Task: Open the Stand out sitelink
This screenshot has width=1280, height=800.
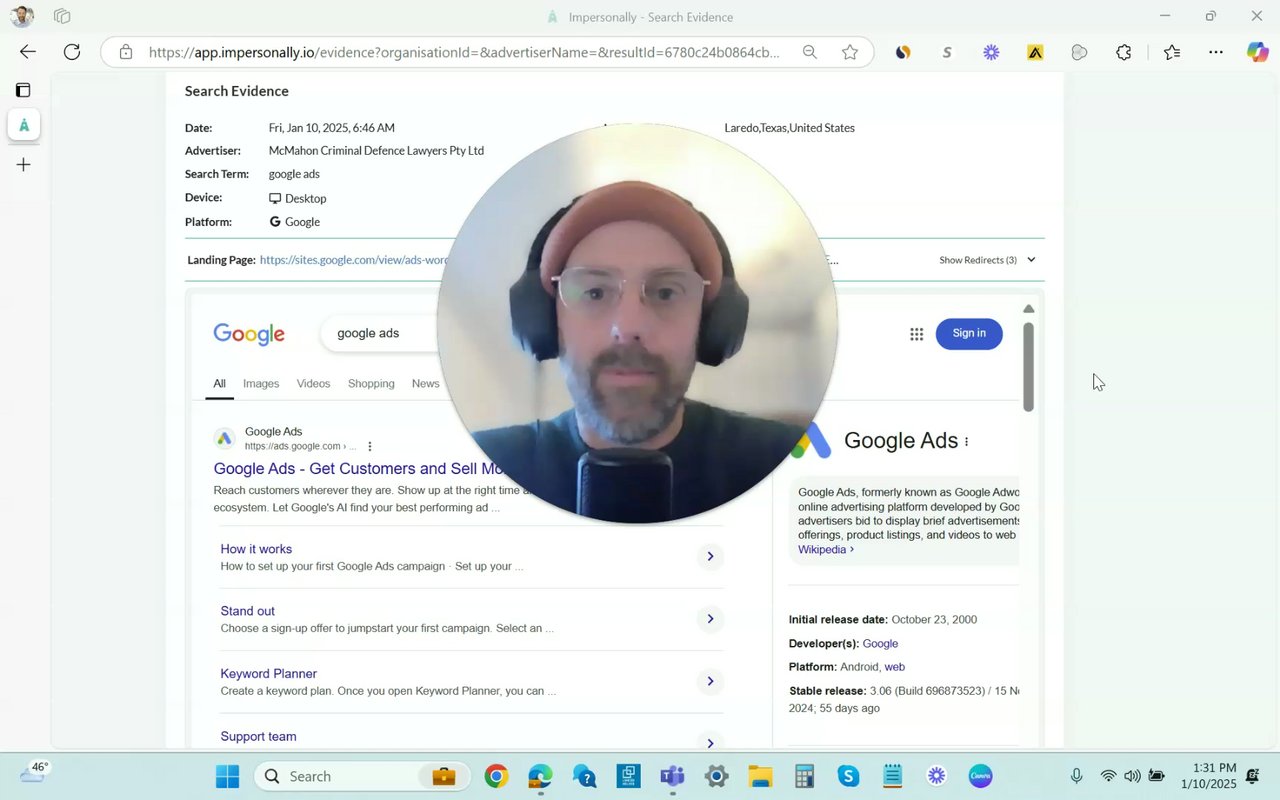Action: 247,611
